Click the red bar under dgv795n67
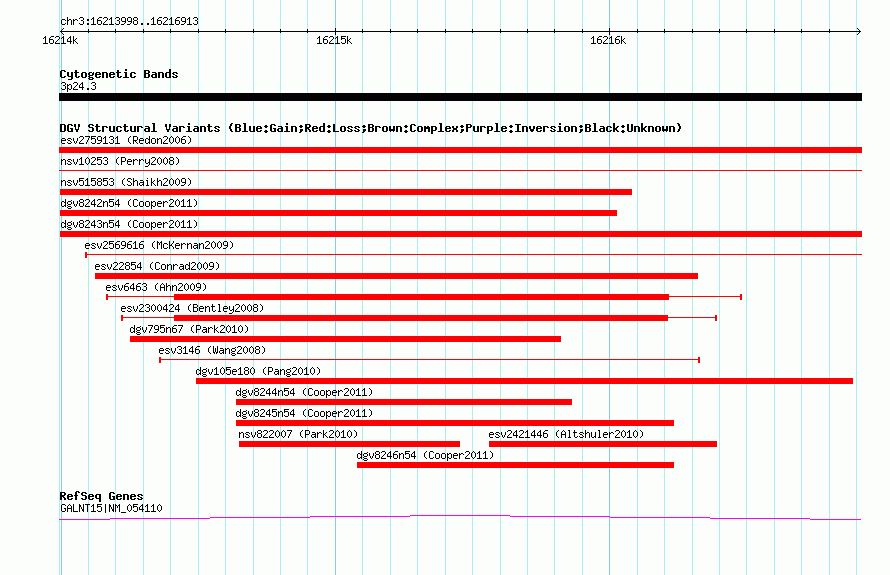 point(345,339)
